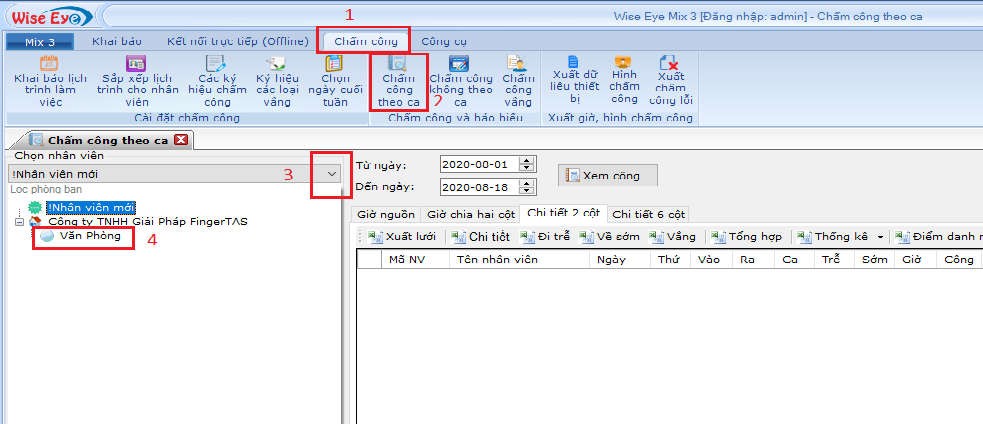Open Khai báo lịch trình làm việc
Image resolution: width=983 pixels, height=424 pixels.
(x=47, y=80)
